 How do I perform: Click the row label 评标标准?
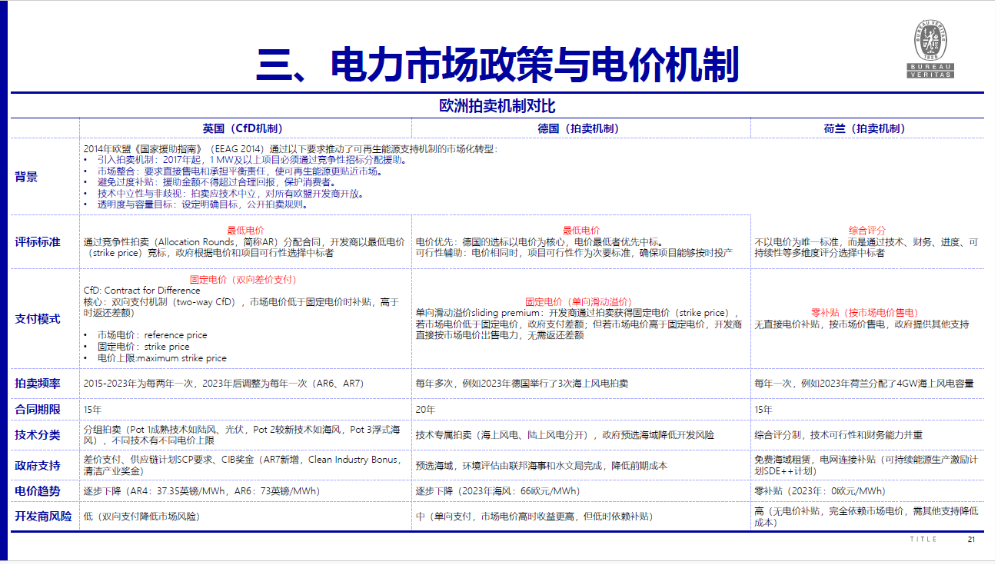coord(37,242)
